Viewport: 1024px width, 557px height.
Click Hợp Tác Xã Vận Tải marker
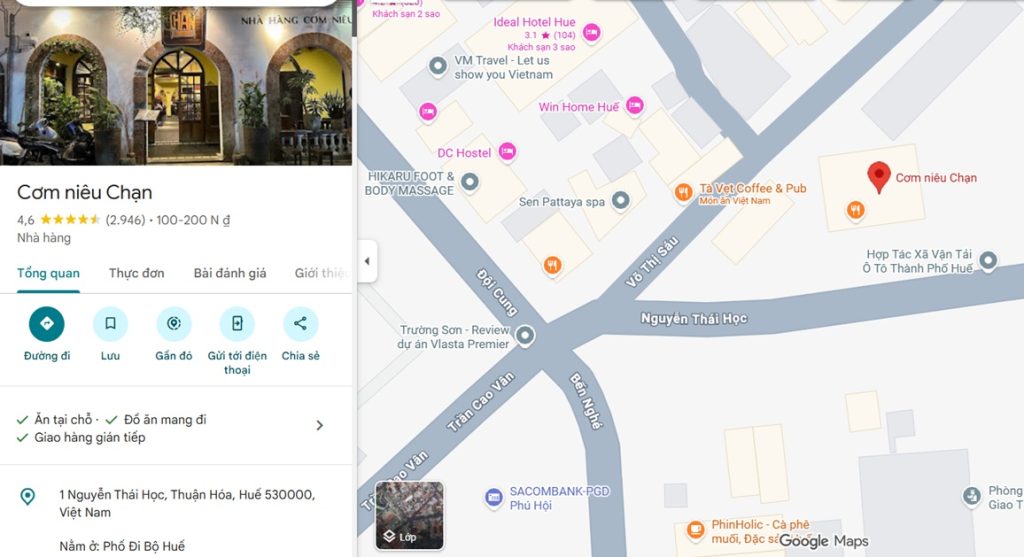coord(988,261)
